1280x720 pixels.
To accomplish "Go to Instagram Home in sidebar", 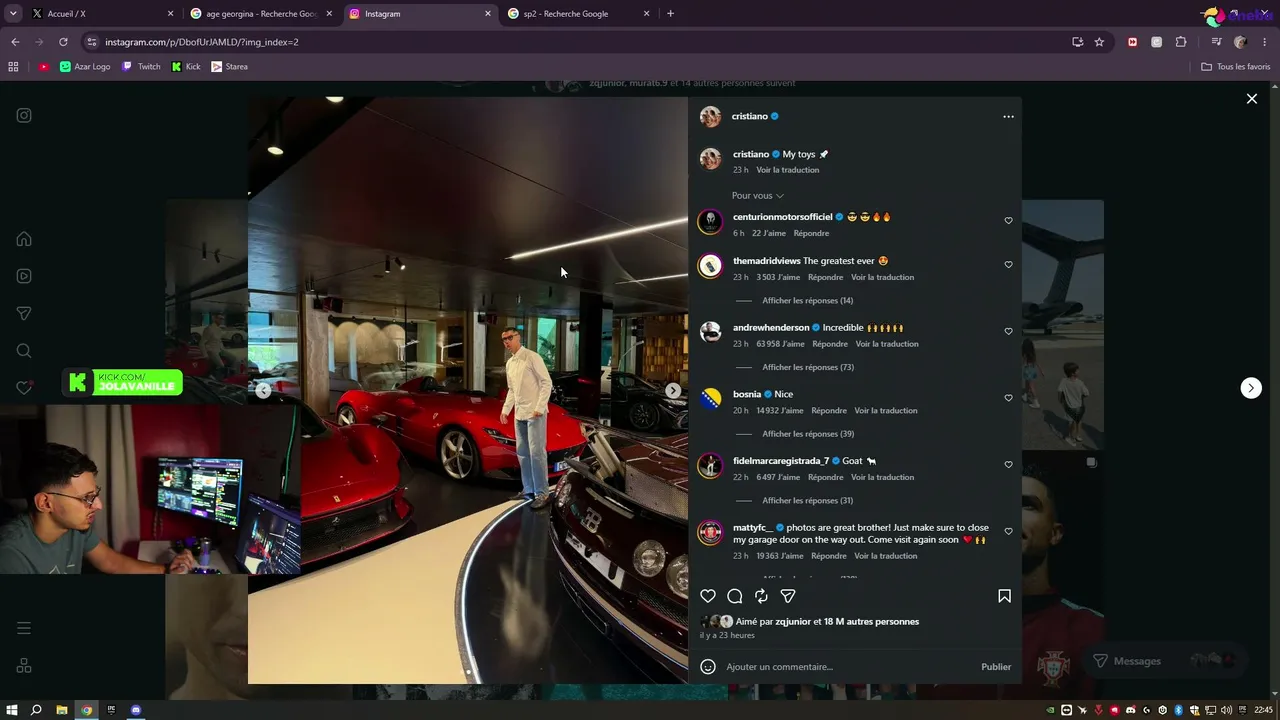I will pos(24,239).
